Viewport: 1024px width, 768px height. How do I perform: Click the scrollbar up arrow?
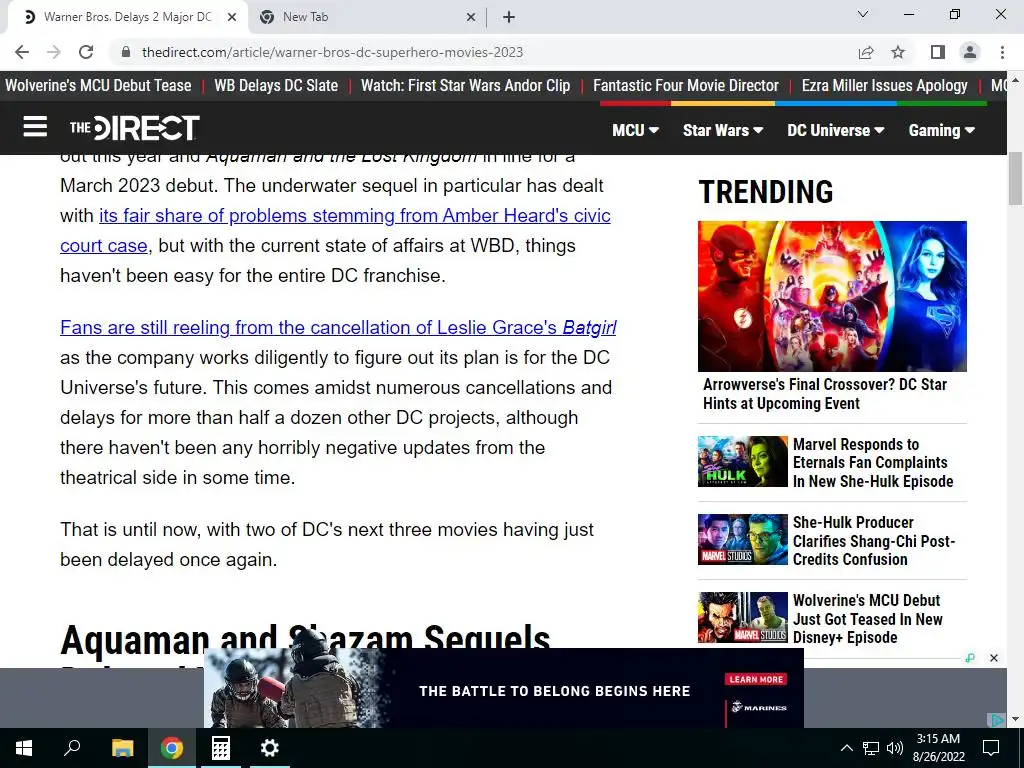tap(1015, 80)
